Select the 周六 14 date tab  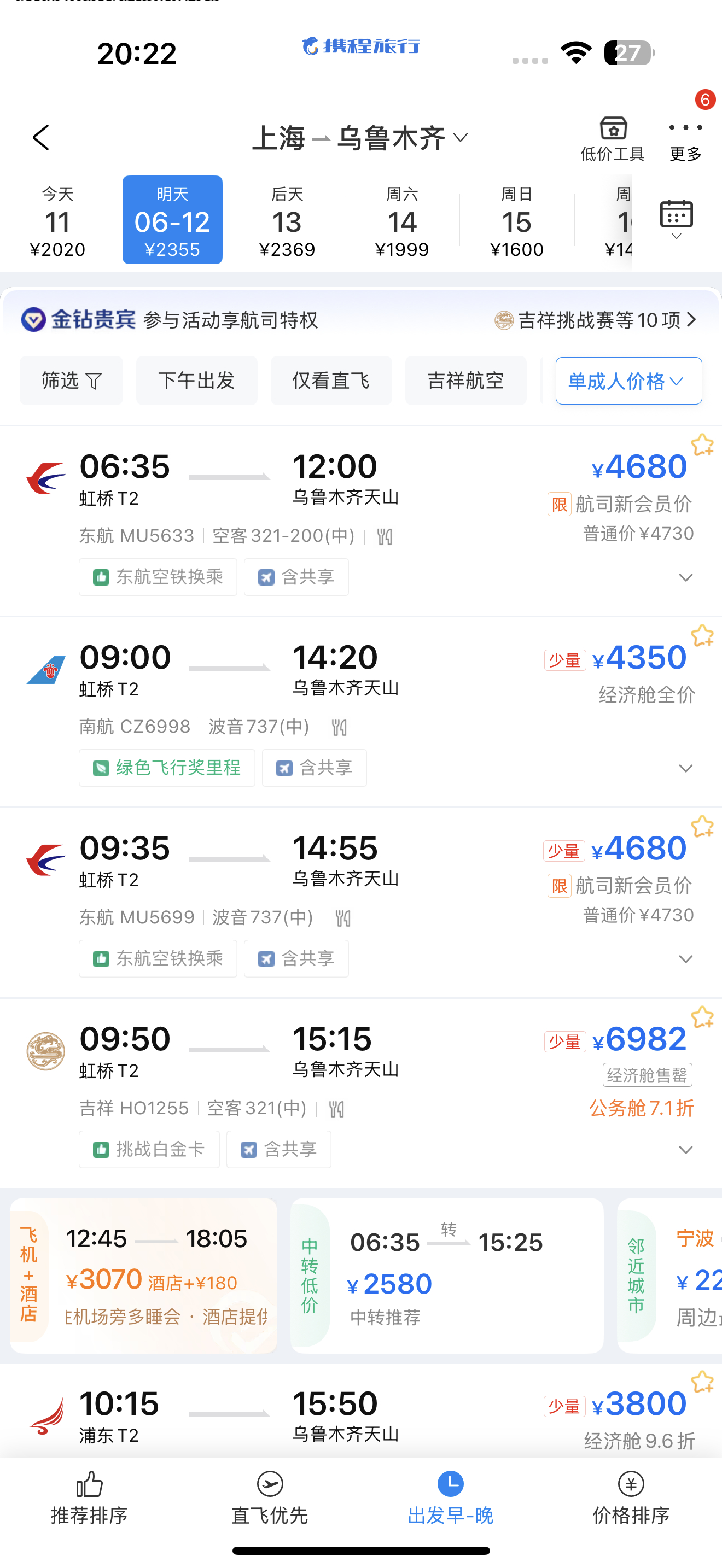tap(402, 221)
